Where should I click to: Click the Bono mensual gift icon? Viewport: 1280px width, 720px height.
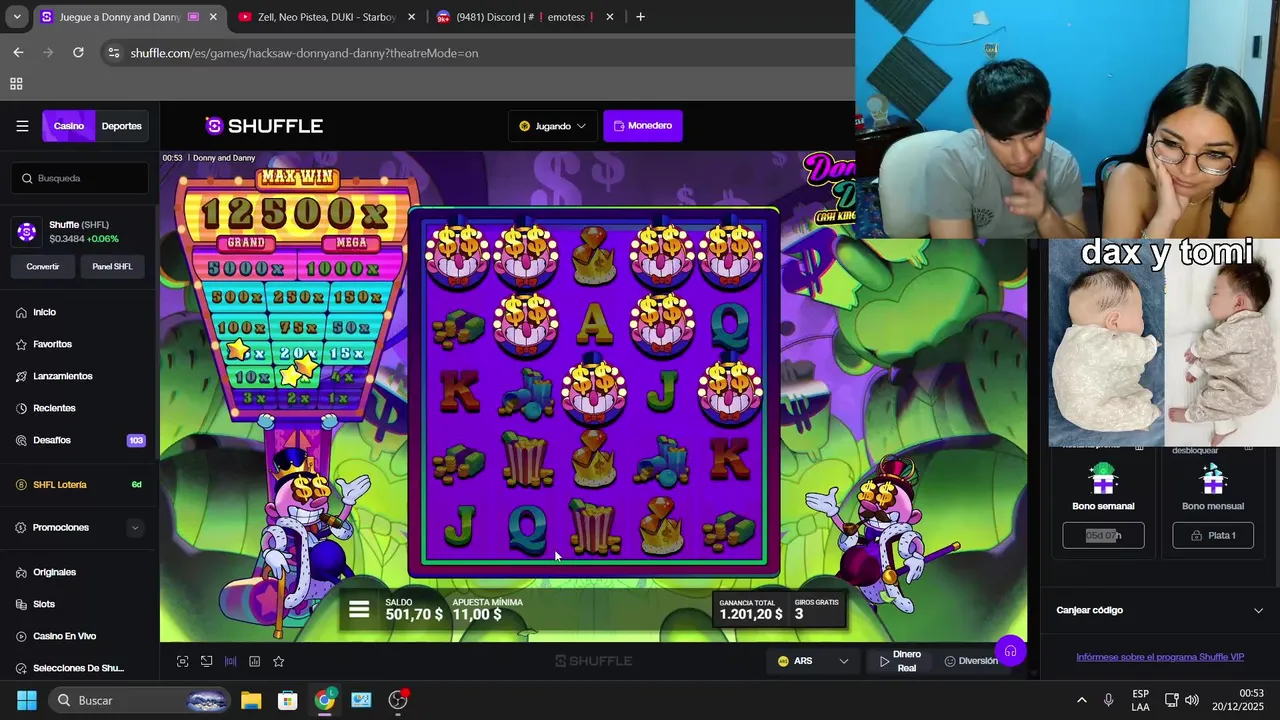1213,480
